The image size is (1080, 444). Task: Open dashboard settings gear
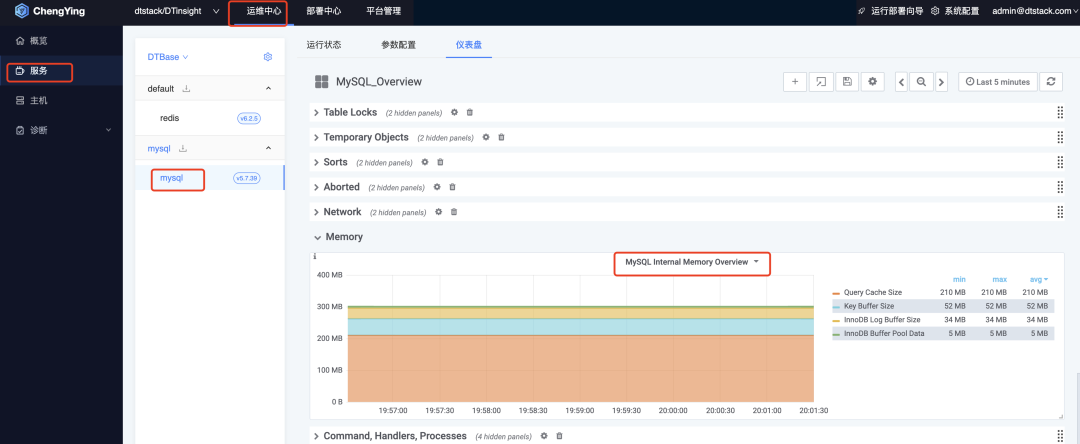pos(872,81)
